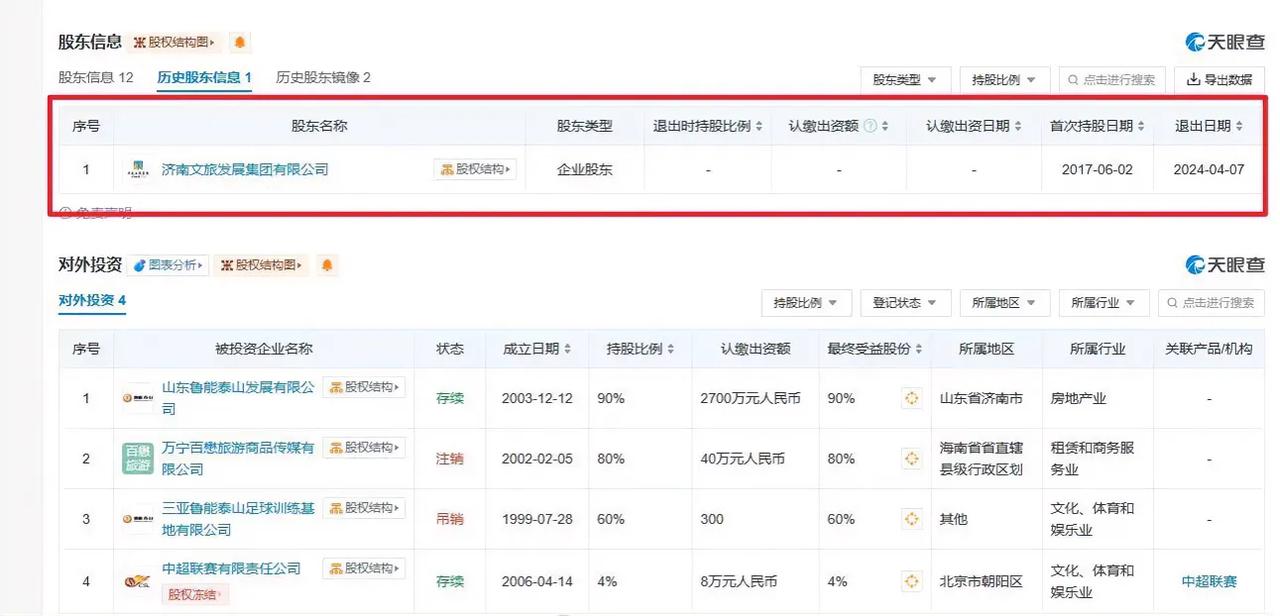Click the 2700万元人民币 amount cell
1280x616 pixels.
tap(751, 398)
